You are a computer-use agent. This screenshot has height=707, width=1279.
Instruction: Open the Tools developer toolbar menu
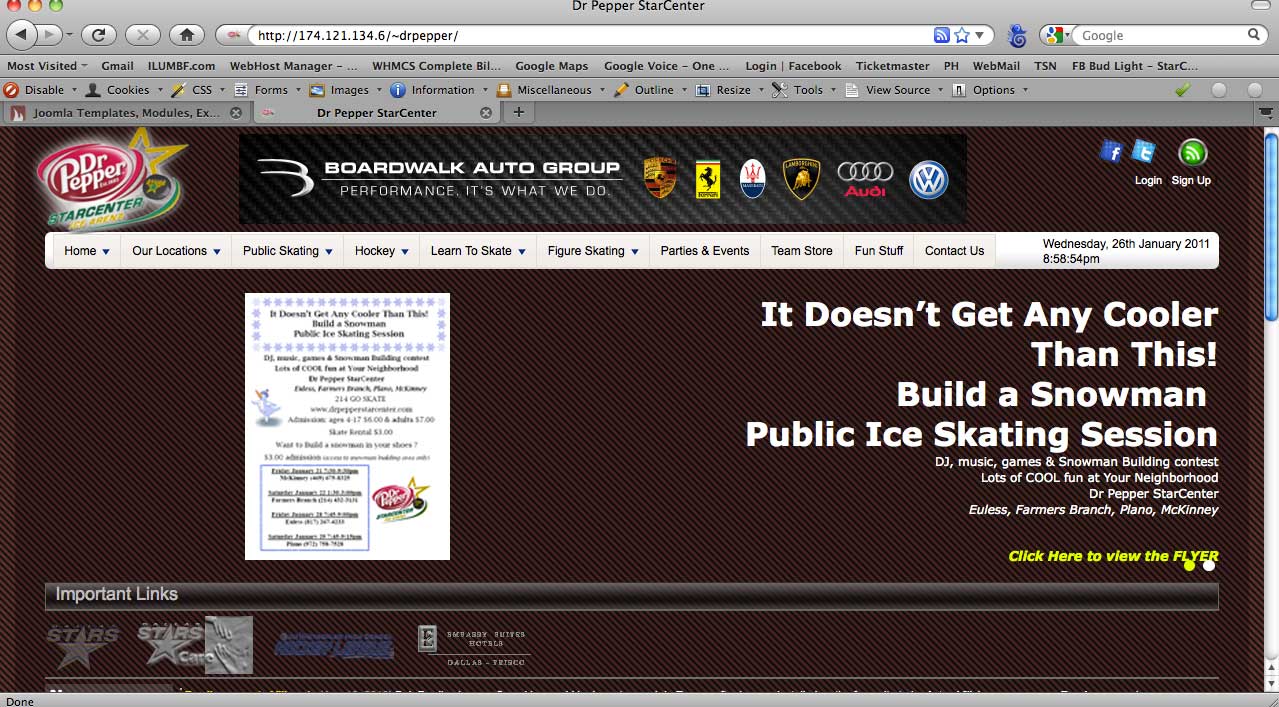(804, 90)
